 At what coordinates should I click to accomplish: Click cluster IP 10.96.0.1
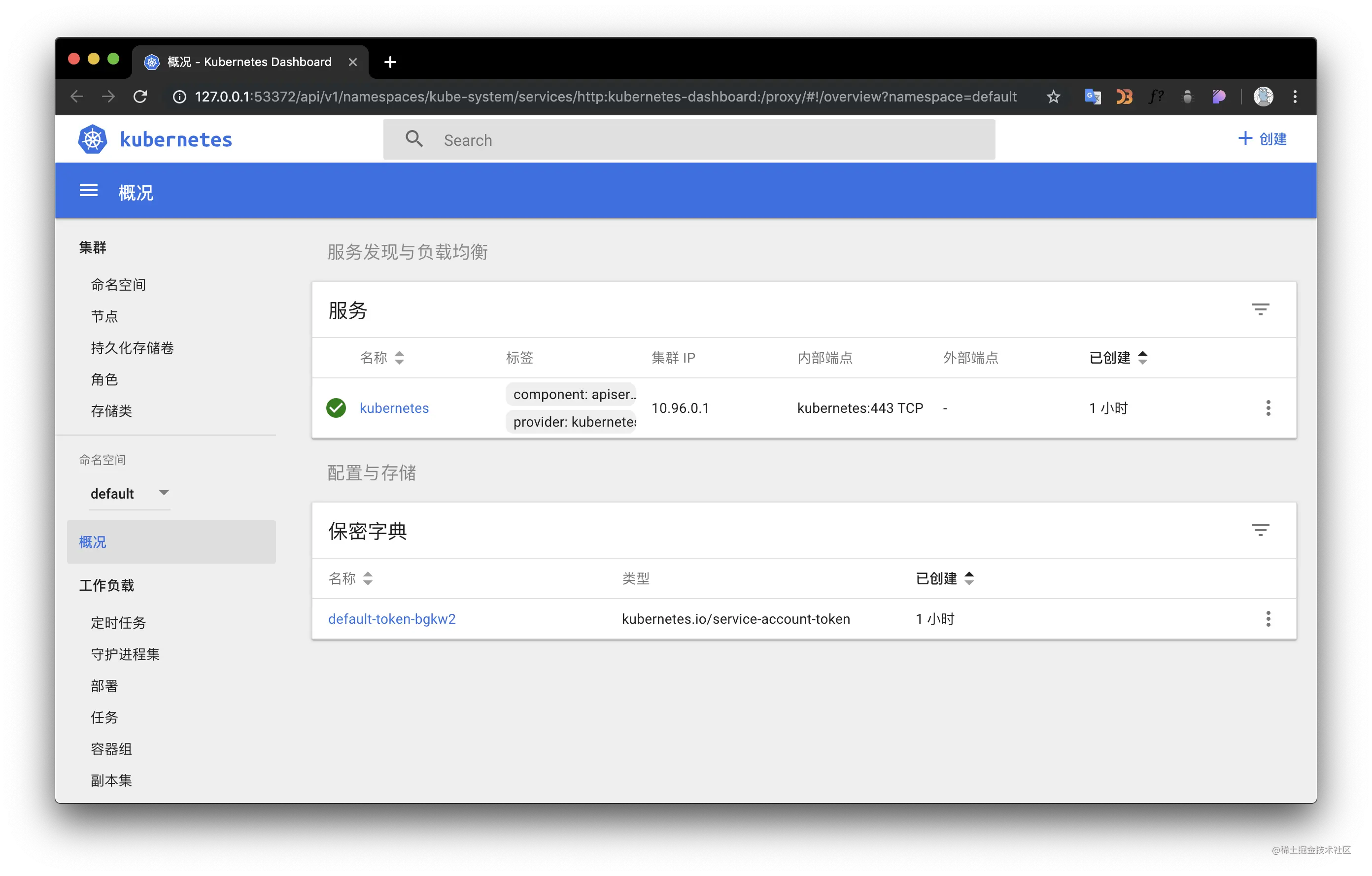coord(680,408)
